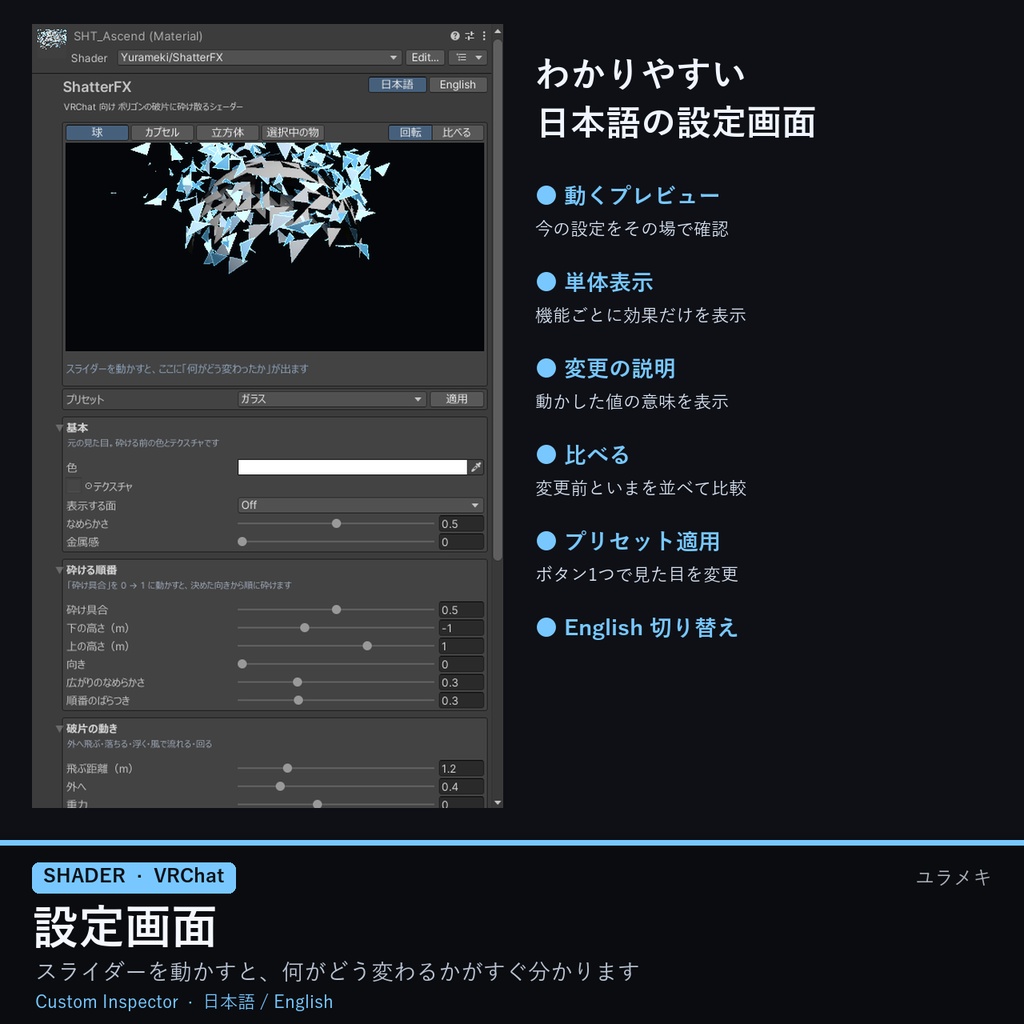Click the eyedropper next to the color field
This screenshot has width=1024, height=1024.
tap(476, 467)
